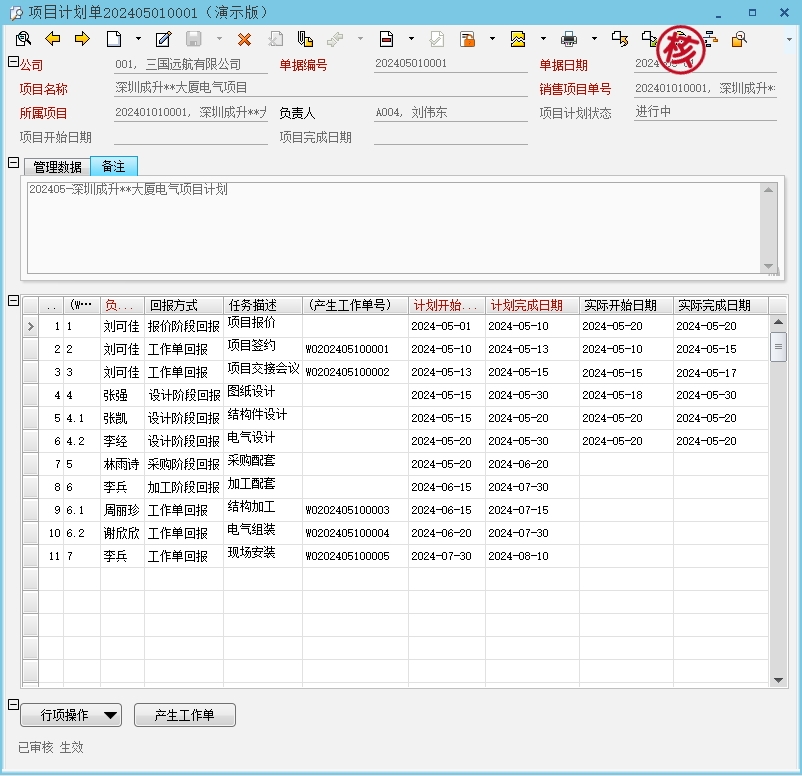Open toolbar overflow arrow at far right
Viewport: 802px width, 776px height.
click(x=790, y=39)
